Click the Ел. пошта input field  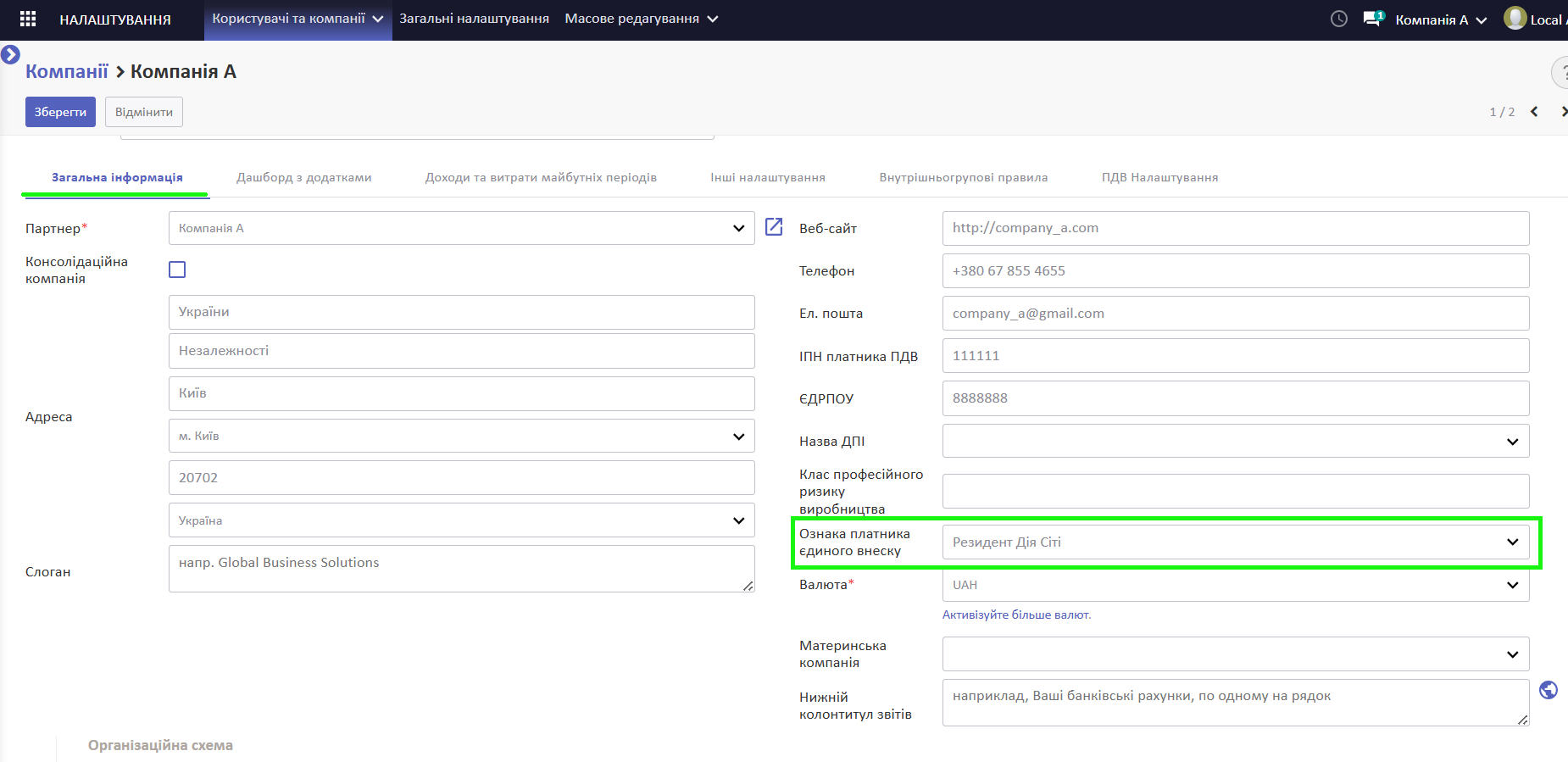1236,314
